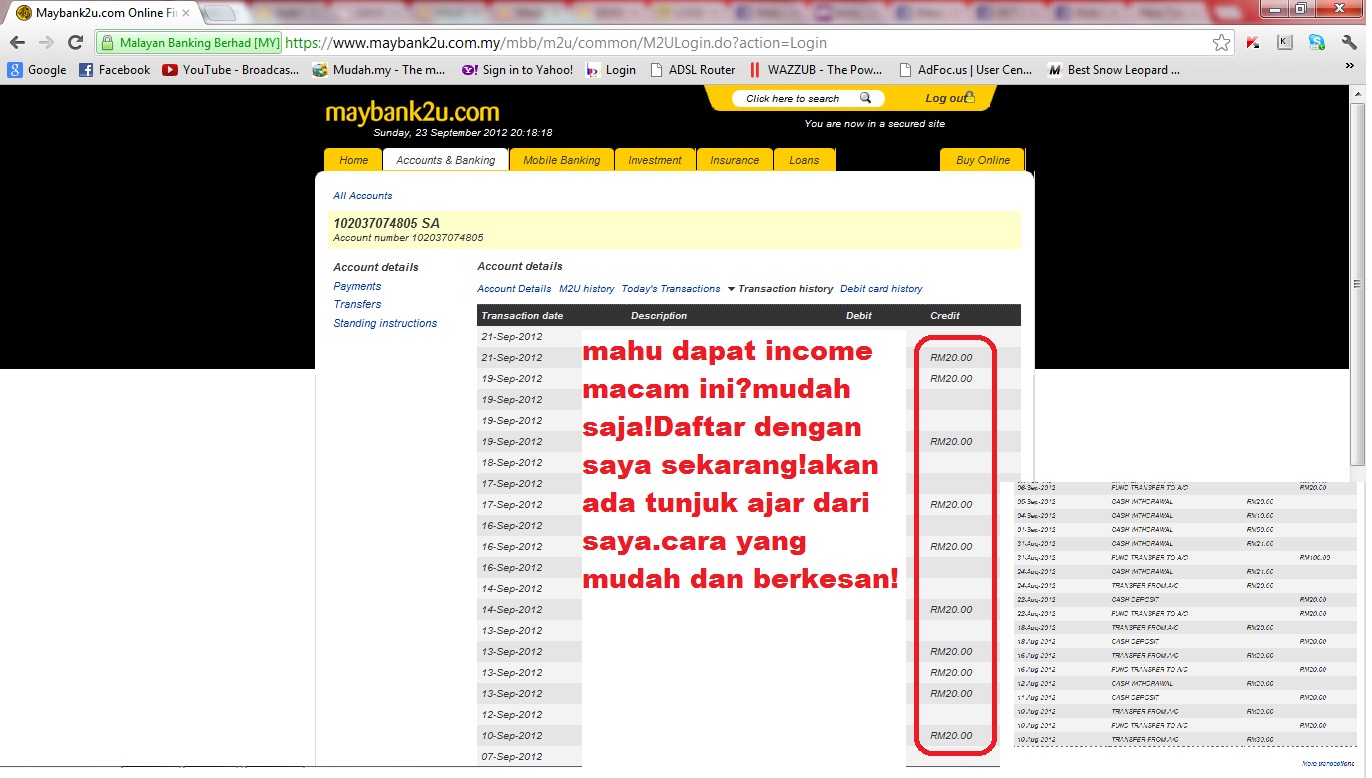Open the Login bookmark

point(611,70)
